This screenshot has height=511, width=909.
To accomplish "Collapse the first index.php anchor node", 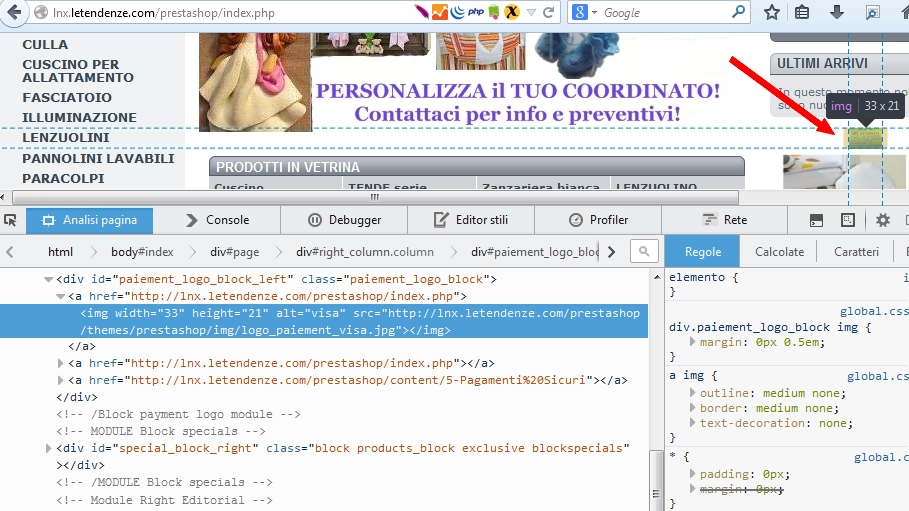I will pos(60,296).
